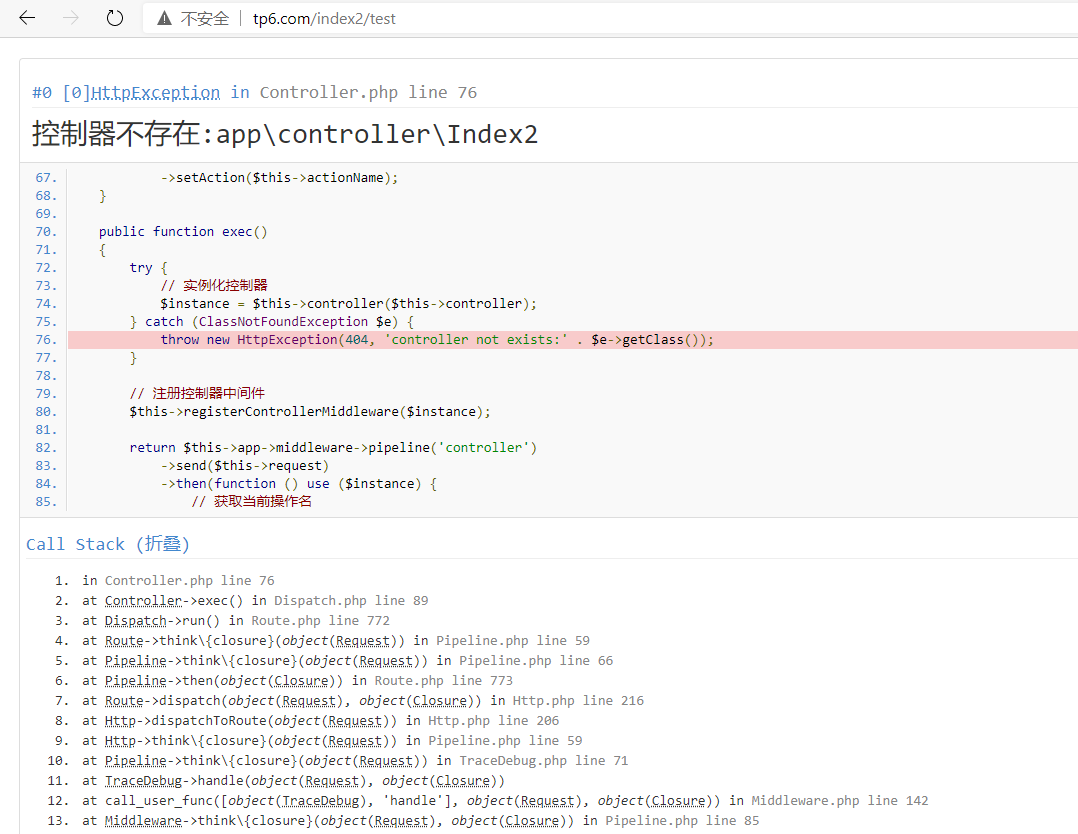Click the error message mentioning app\controller\Index2

pos(285,134)
